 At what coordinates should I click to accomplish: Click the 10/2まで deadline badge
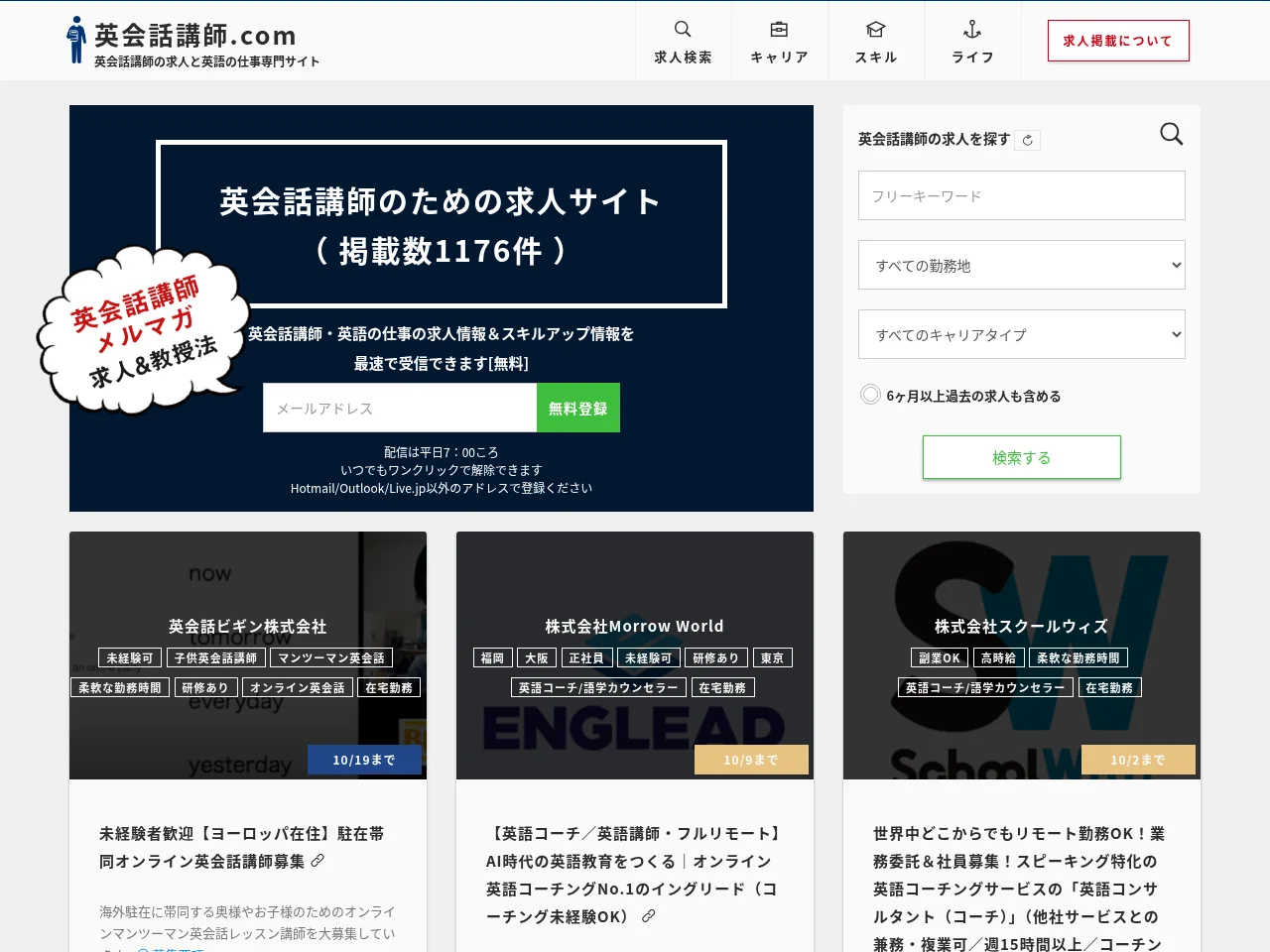point(1138,760)
